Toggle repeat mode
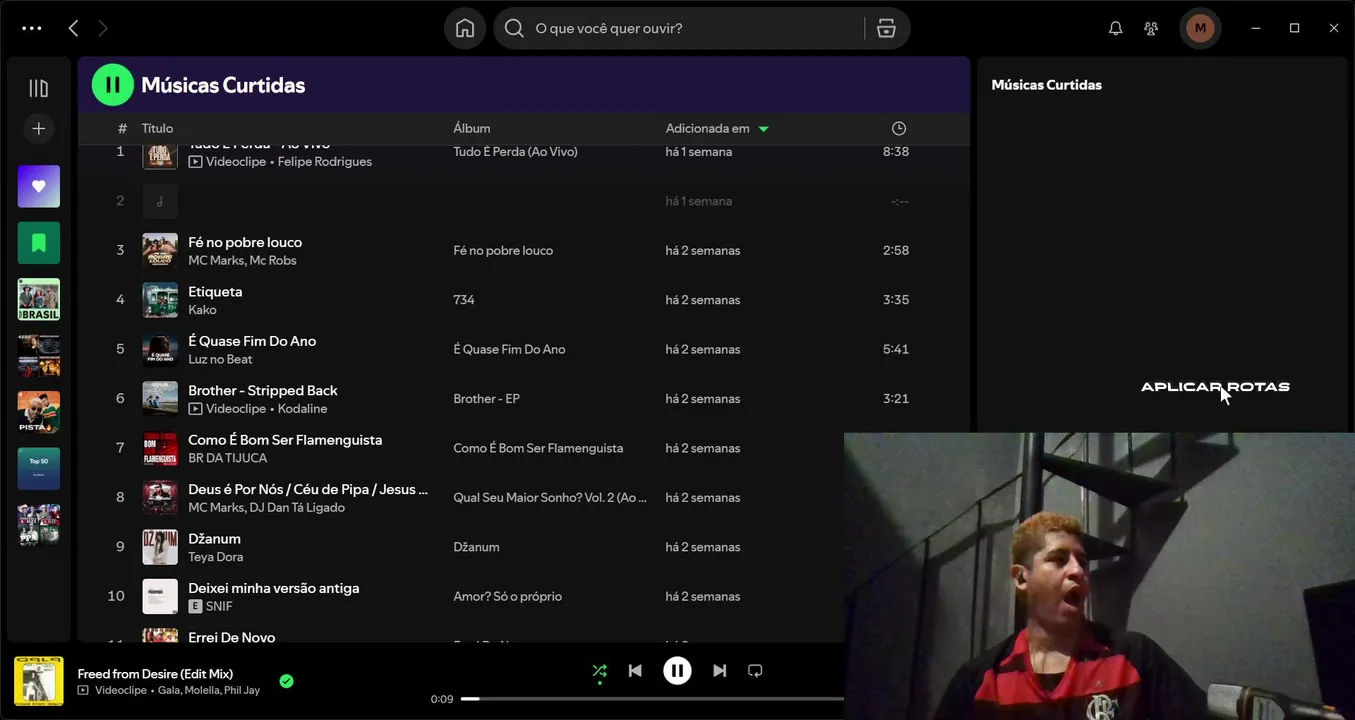This screenshot has height=720, width=1355. pyautogui.click(x=755, y=671)
